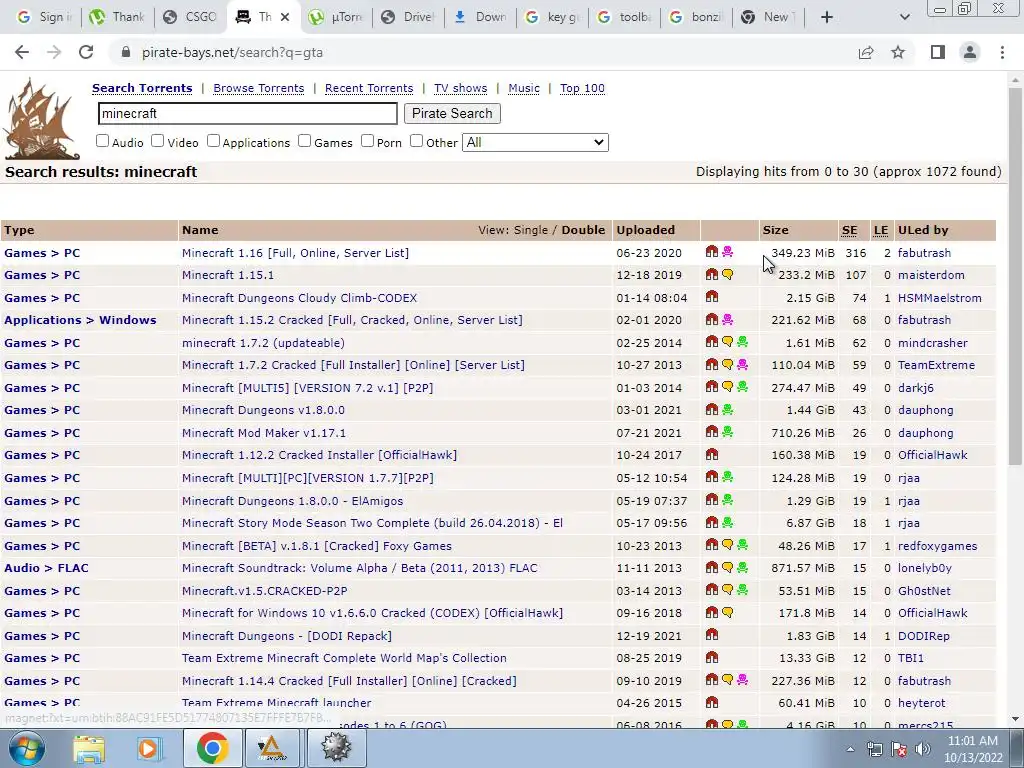Open the side panel icon in Chrome toolbar
The width and height of the screenshot is (1024, 768).
click(x=938, y=52)
